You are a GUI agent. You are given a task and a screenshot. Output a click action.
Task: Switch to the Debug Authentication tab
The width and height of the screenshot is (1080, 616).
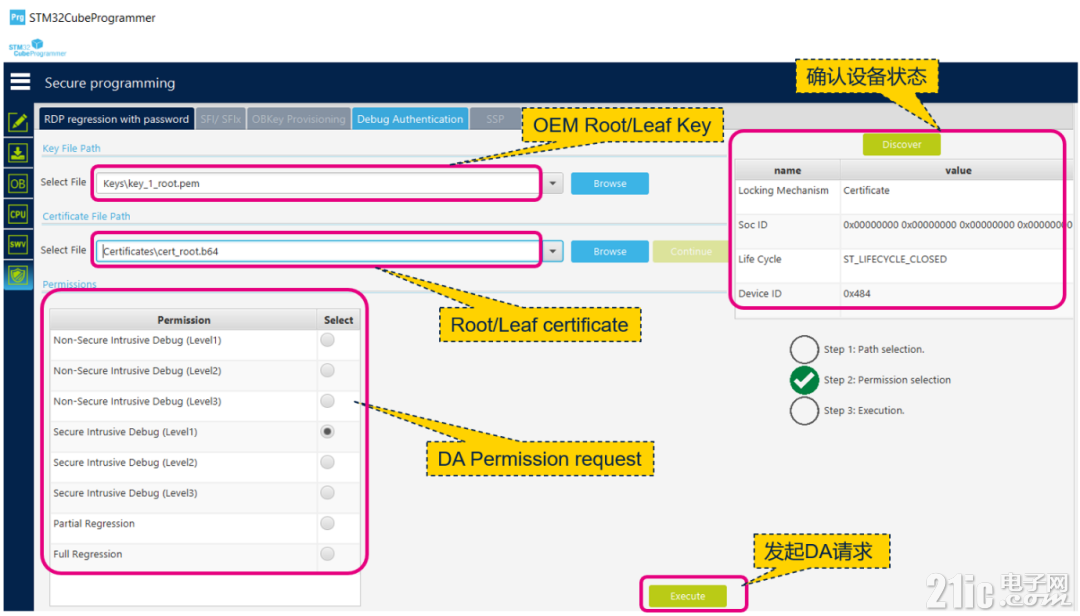coord(410,119)
